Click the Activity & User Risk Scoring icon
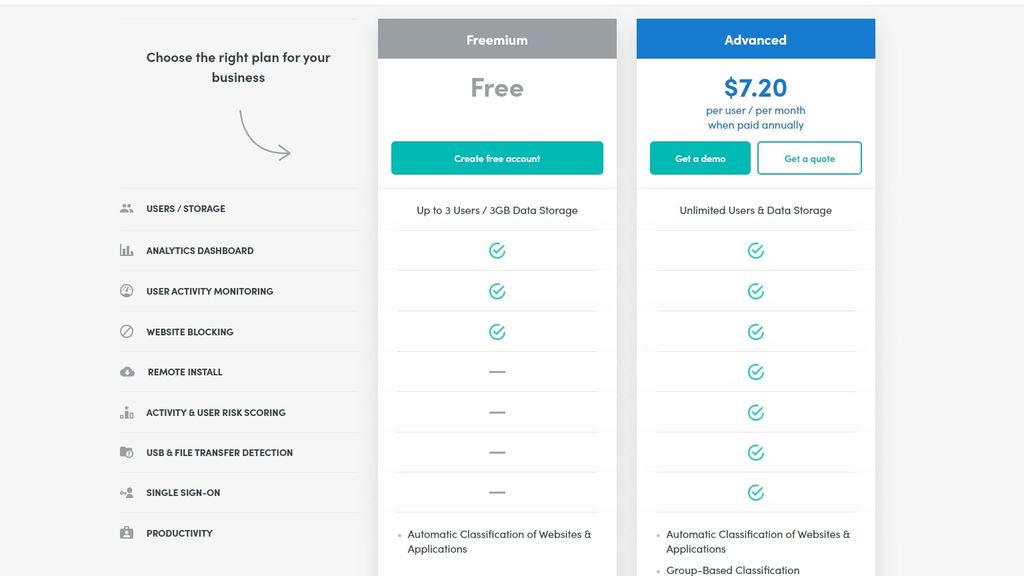1024x576 pixels. tap(125, 411)
